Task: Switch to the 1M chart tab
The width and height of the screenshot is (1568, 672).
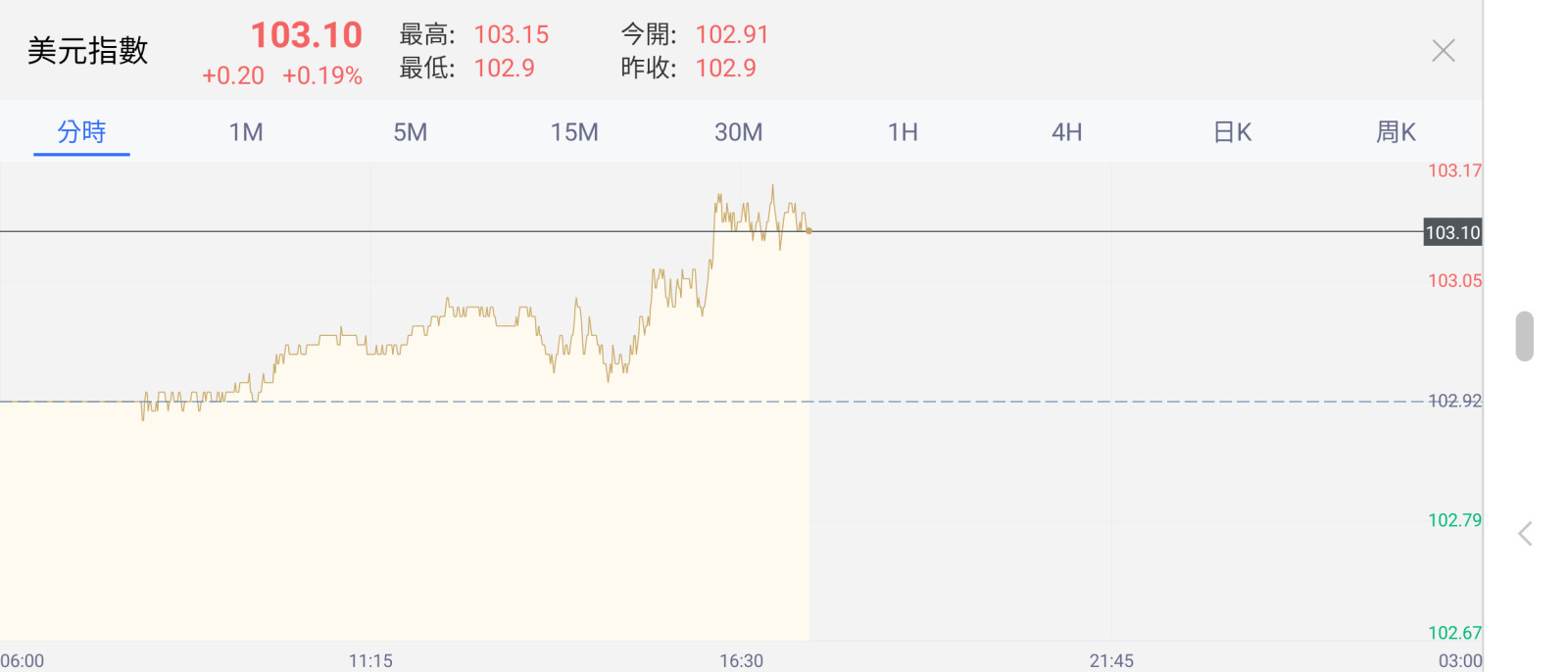Action: (x=246, y=132)
